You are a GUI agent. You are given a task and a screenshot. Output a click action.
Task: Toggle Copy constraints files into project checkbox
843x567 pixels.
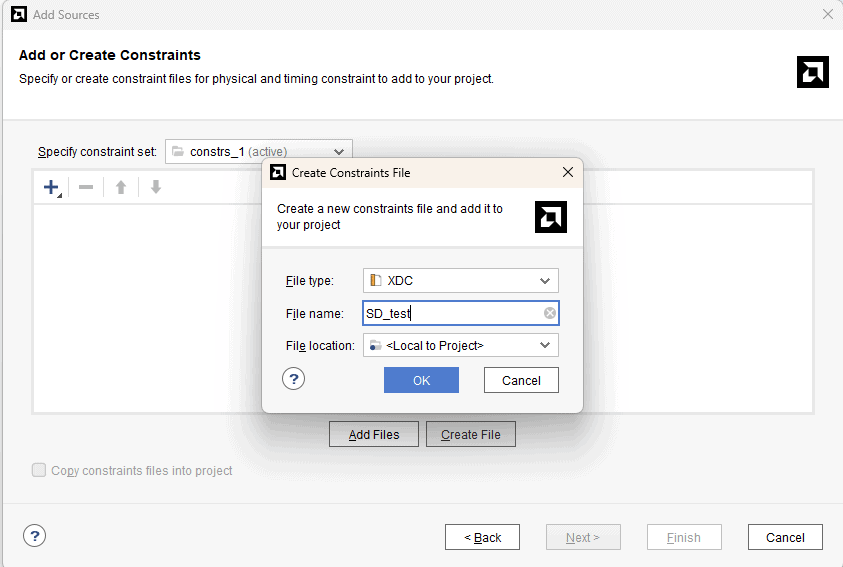[x=40, y=470]
